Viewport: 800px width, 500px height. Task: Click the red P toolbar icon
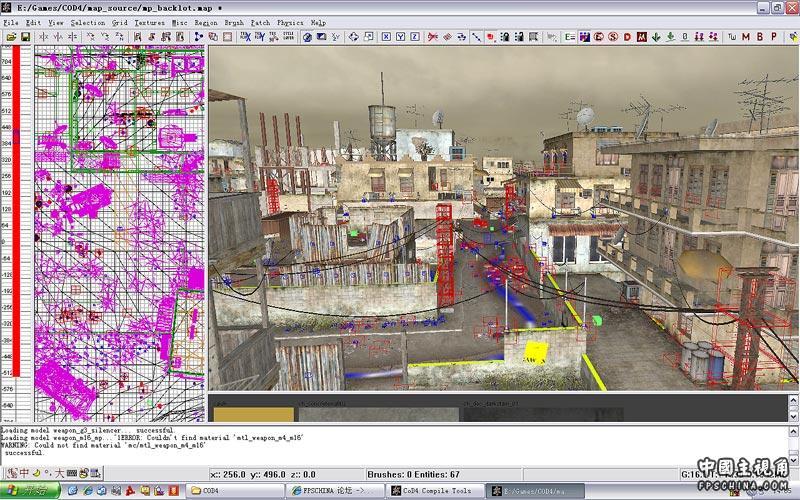tap(773, 37)
